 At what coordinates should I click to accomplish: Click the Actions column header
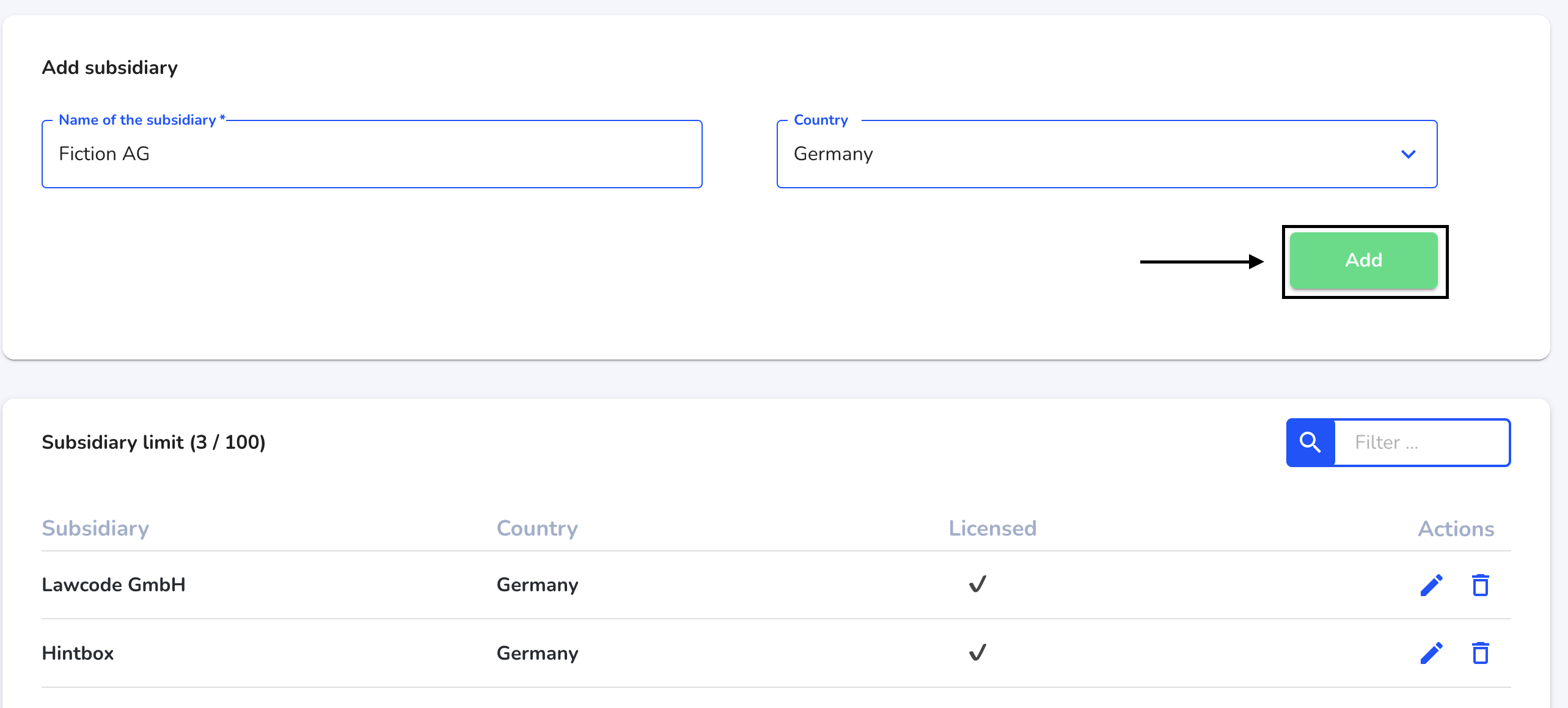pyautogui.click(x=1456, y=529)
